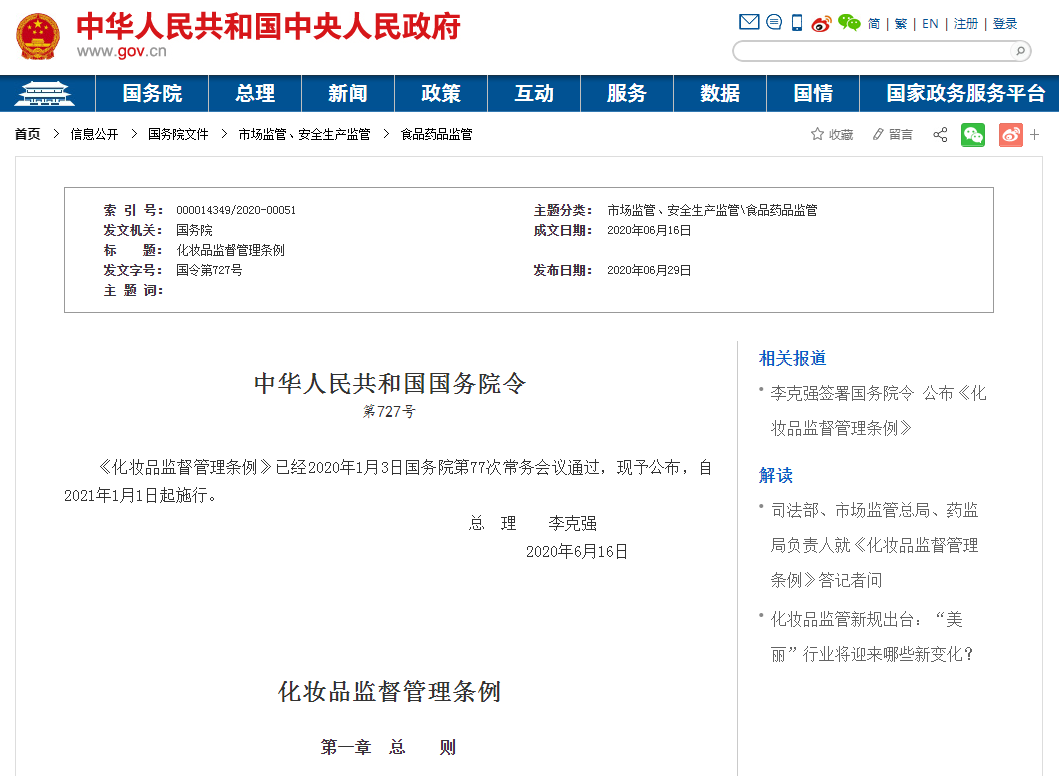Leave a comment via the 留言 pencil button
1059x776 pixels.
892,135
